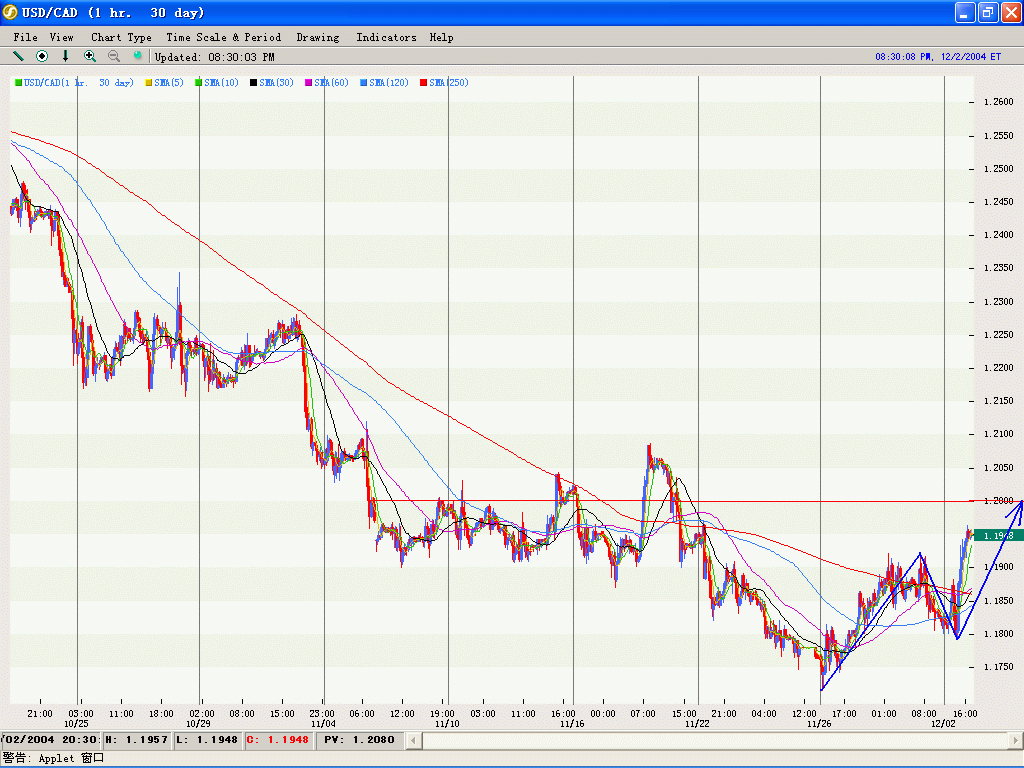Zoom in with the magnifier plus icon

[90, 56]
